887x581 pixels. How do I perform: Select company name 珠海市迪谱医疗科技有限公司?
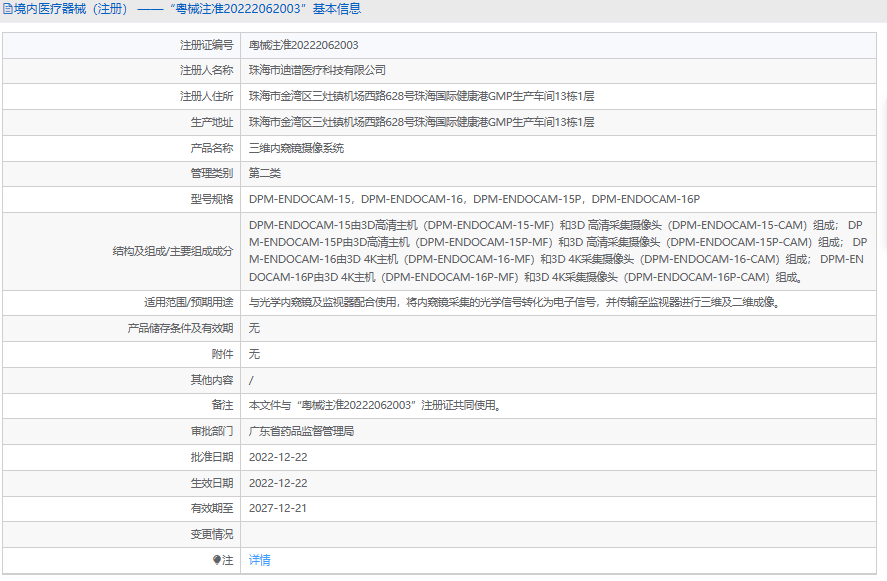pos(317,70)
